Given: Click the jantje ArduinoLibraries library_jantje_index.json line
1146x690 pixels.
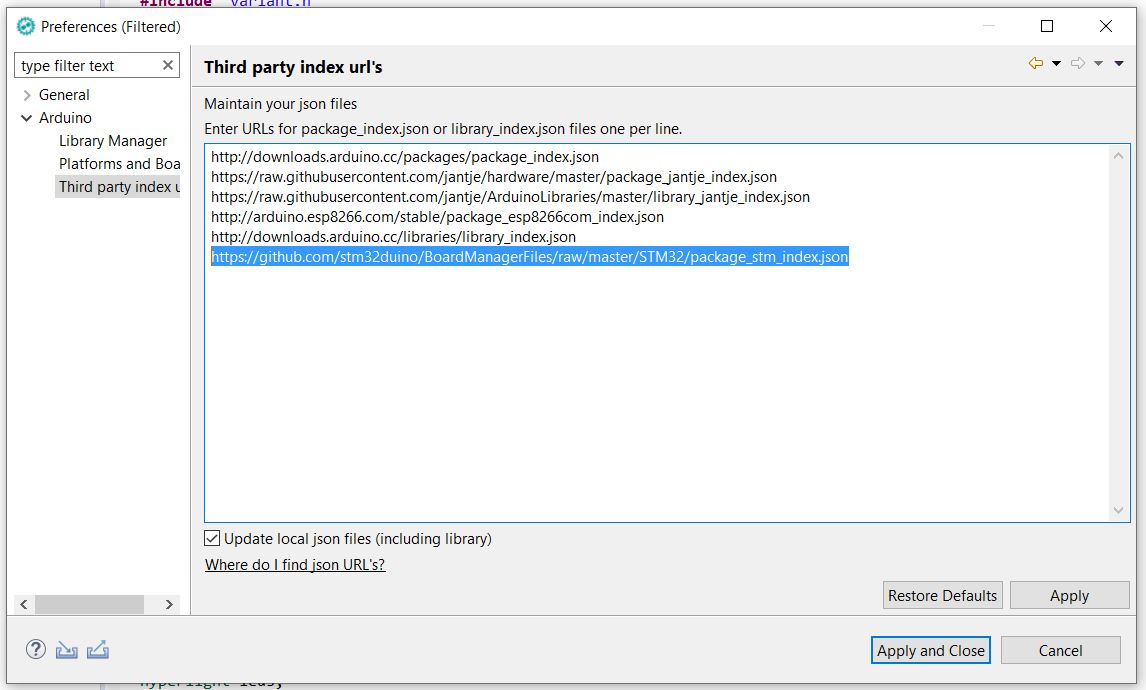Looking at the screenshot, I should point(511,197).
